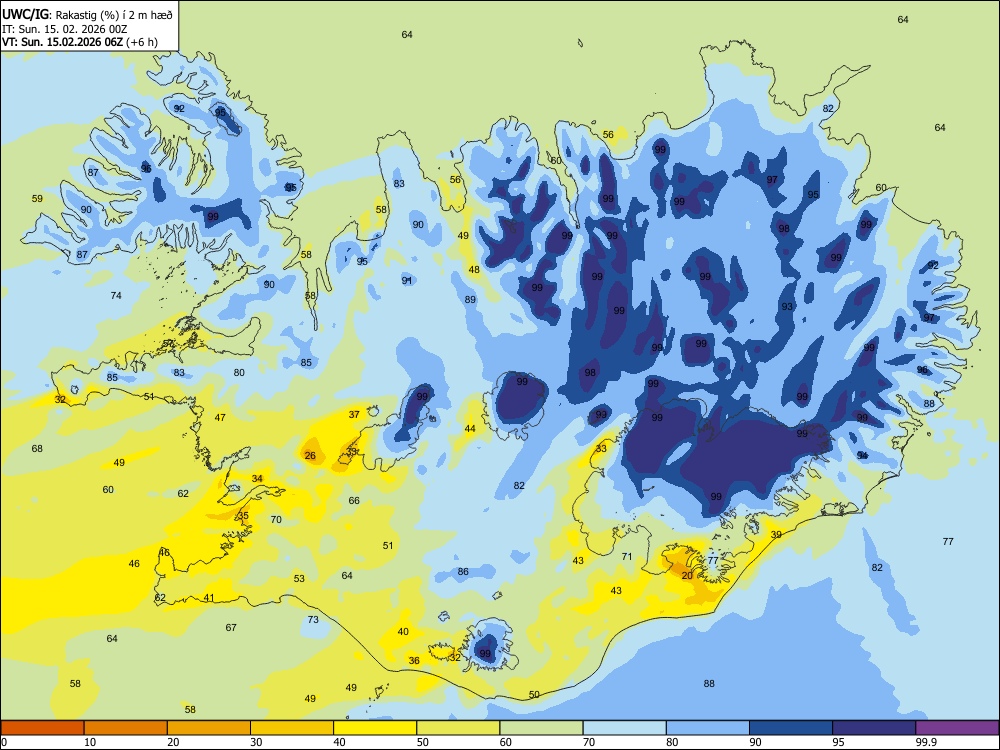Select the 35 humidity value on the map
The width and height of the screenshot is (1000, 750).
tap(243, 515)
